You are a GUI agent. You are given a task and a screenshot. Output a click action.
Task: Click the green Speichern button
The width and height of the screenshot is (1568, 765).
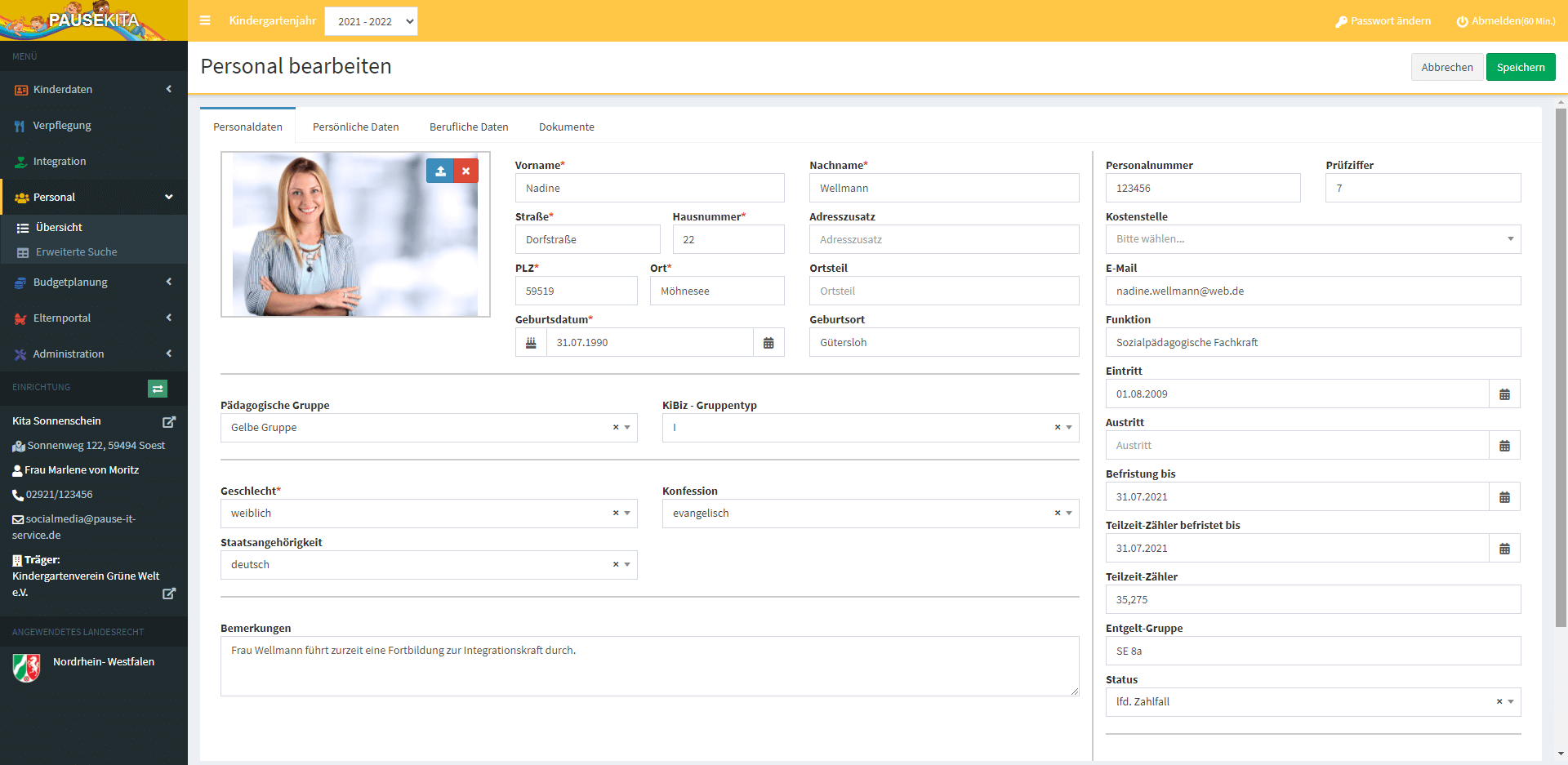click(x=1520, y=67)
